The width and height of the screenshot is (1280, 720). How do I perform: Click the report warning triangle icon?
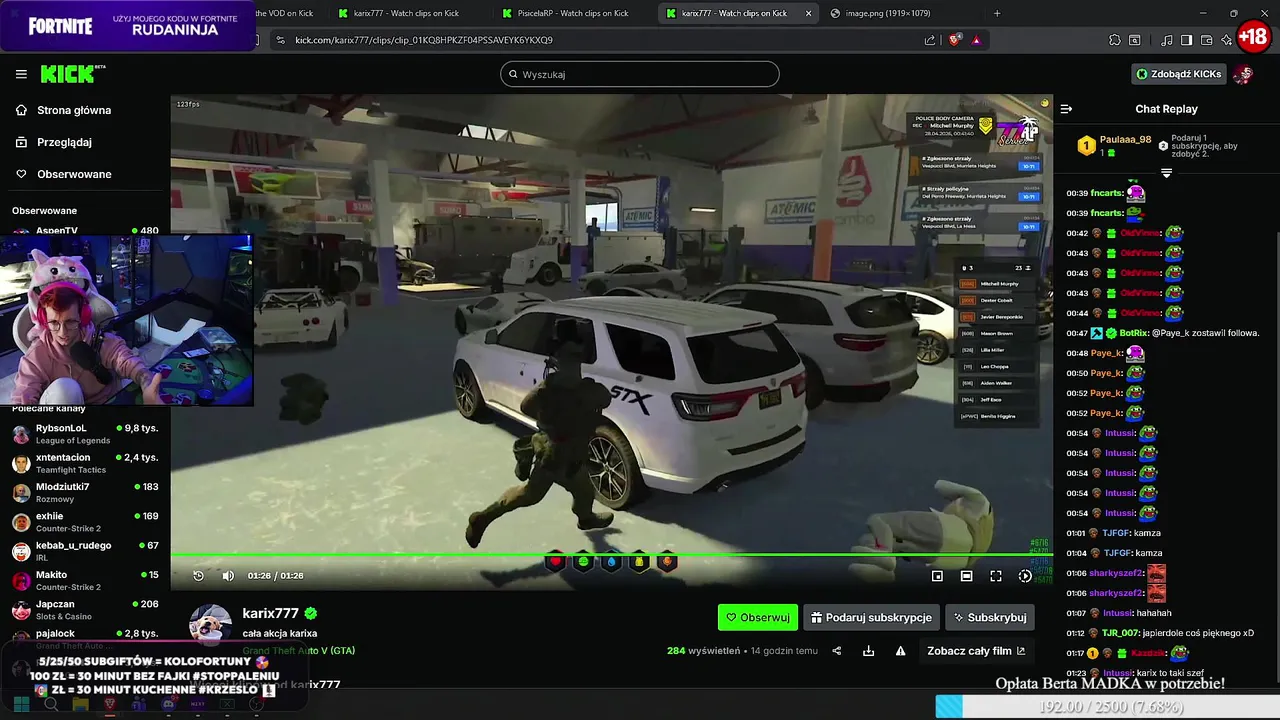tap(900, 651)
